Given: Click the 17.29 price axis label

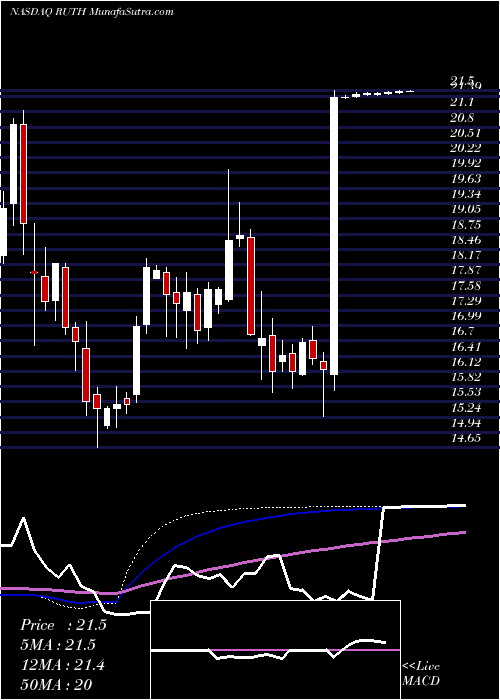Looking at the screenshot, I should [x=466, y=301].
